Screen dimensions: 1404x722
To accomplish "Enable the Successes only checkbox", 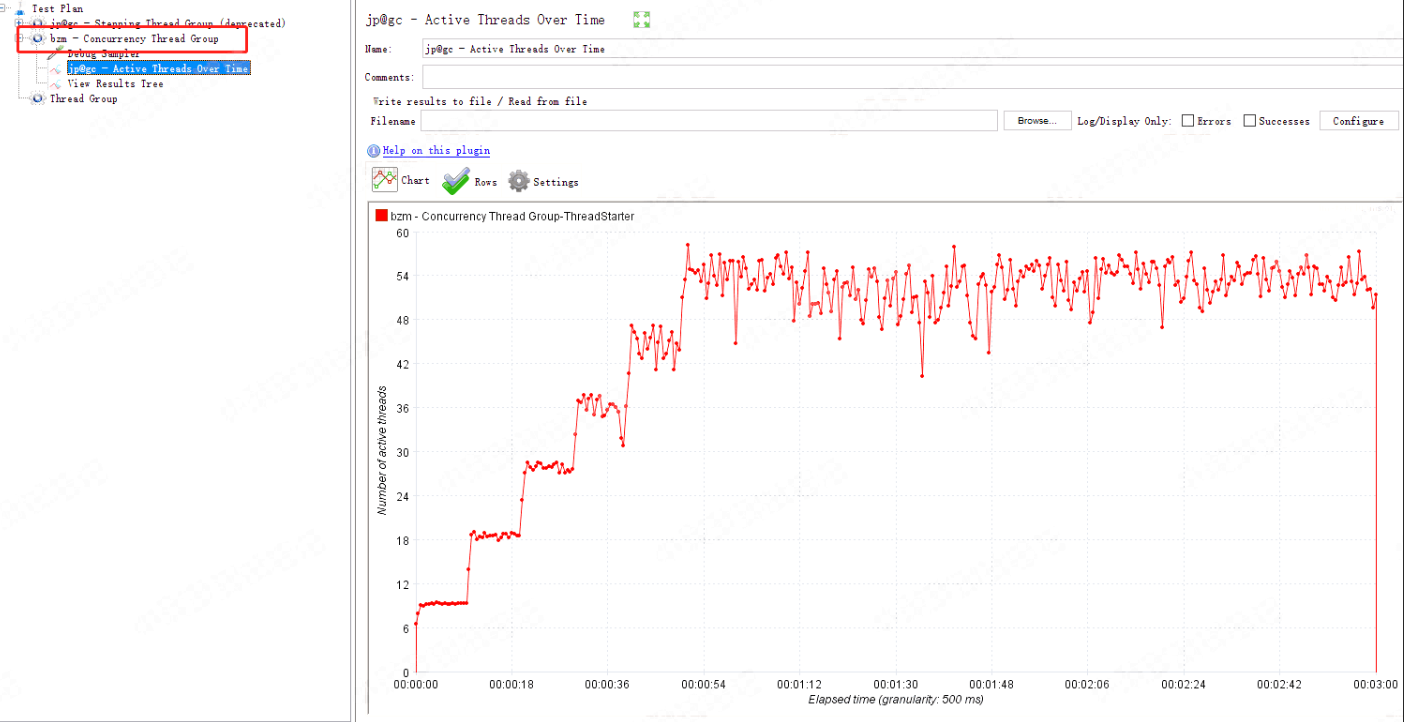I will 1250,121.
